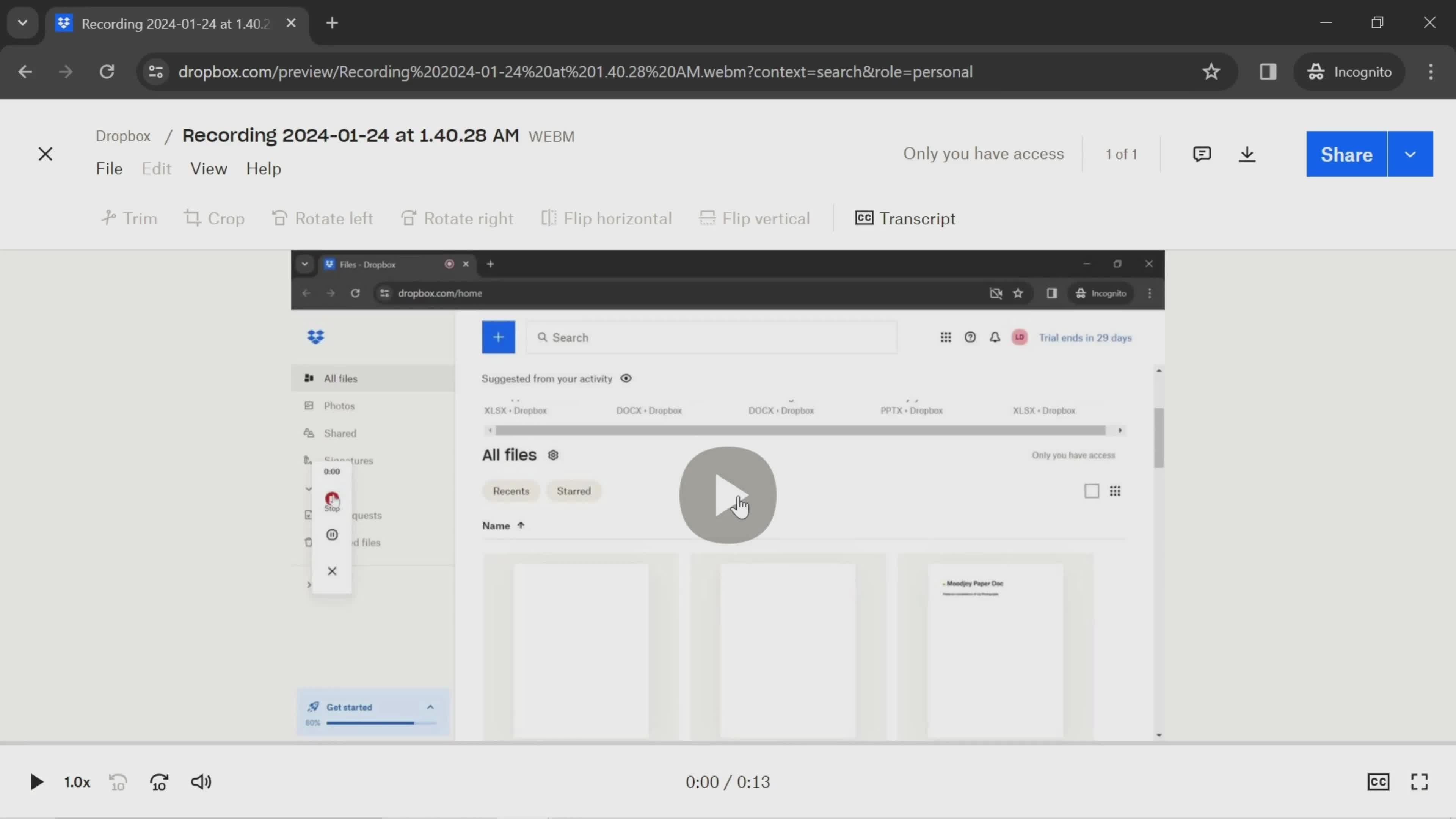
Task: Click the Download icon for file
Action: click(x=1247, y=154)
